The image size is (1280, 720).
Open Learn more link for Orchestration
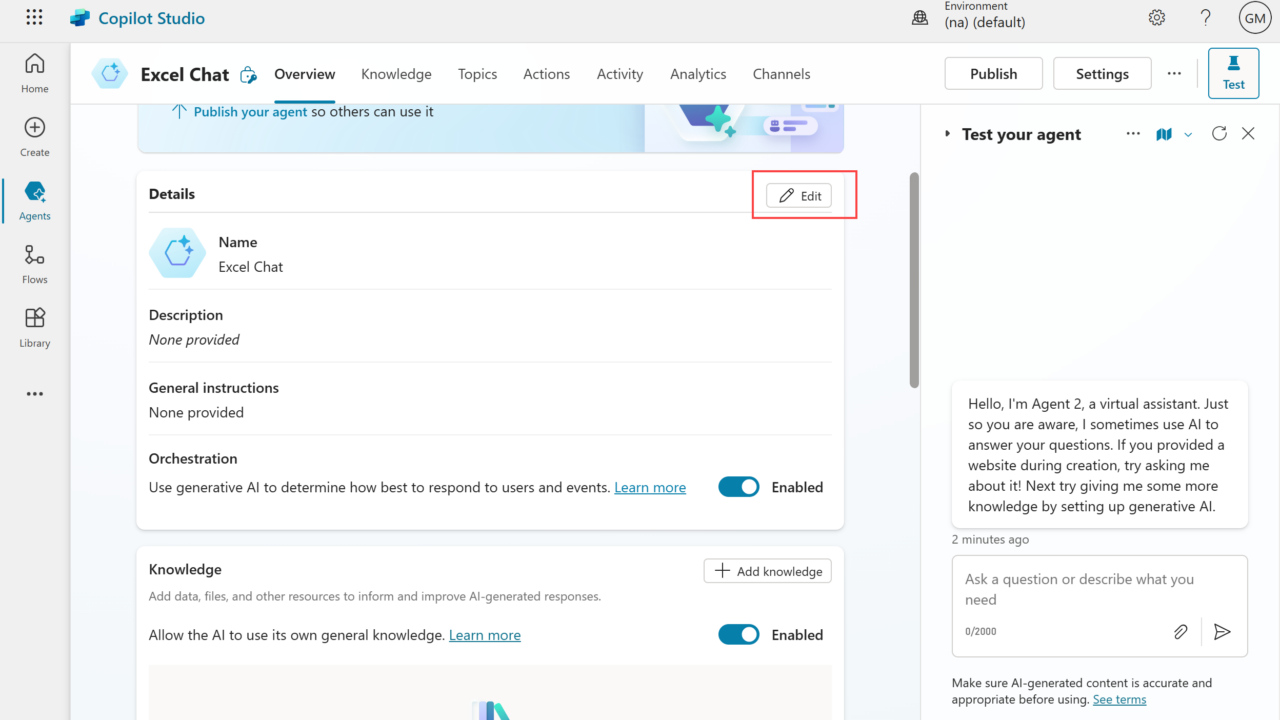click(x=650, y=488)
